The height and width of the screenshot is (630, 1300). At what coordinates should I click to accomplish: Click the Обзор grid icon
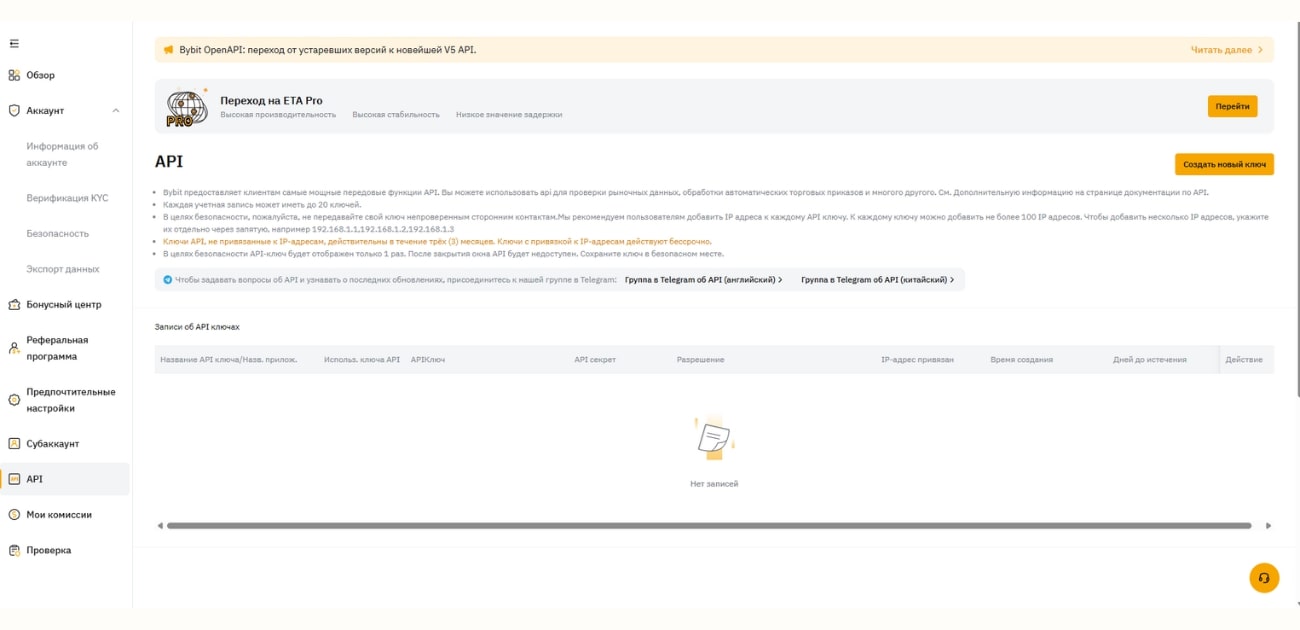14,75
